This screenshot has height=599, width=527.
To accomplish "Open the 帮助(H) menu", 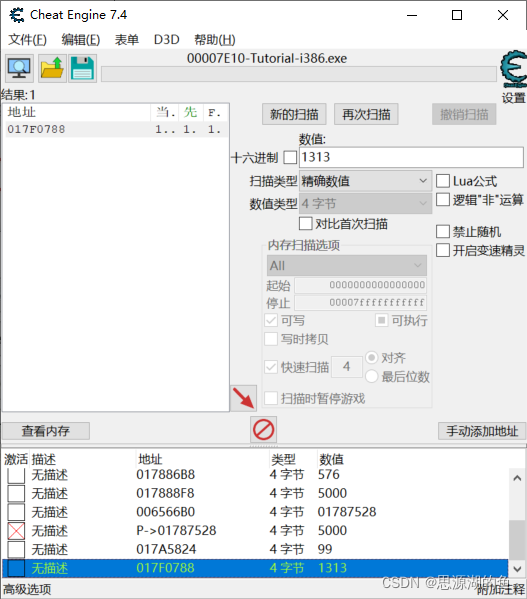I will (x=215, y=39).
